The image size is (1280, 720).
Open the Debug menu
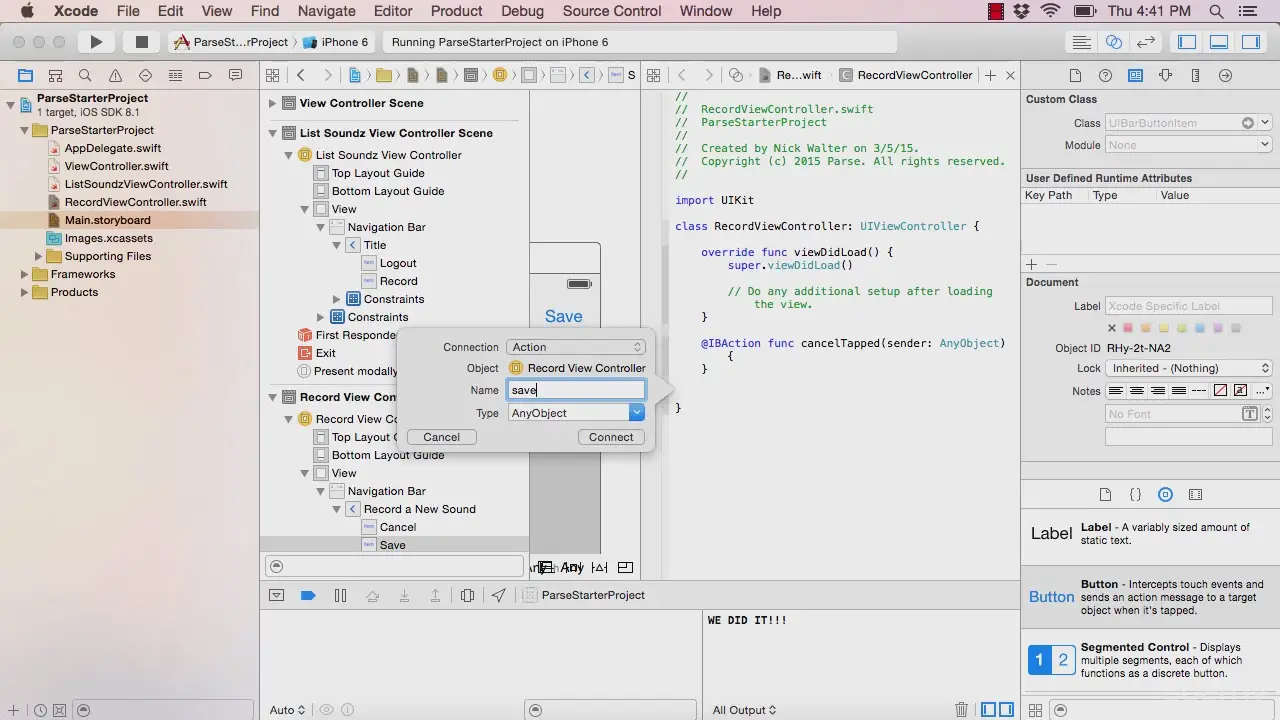(523, 11)
